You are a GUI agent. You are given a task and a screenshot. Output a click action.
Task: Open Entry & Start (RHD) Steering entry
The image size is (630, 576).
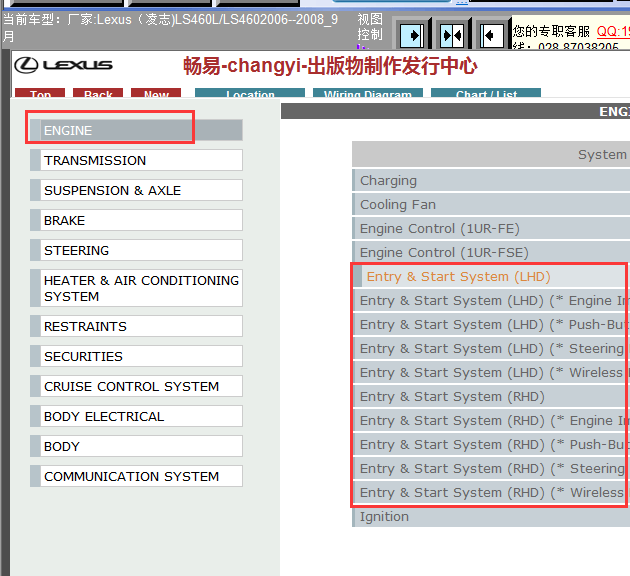491,468
